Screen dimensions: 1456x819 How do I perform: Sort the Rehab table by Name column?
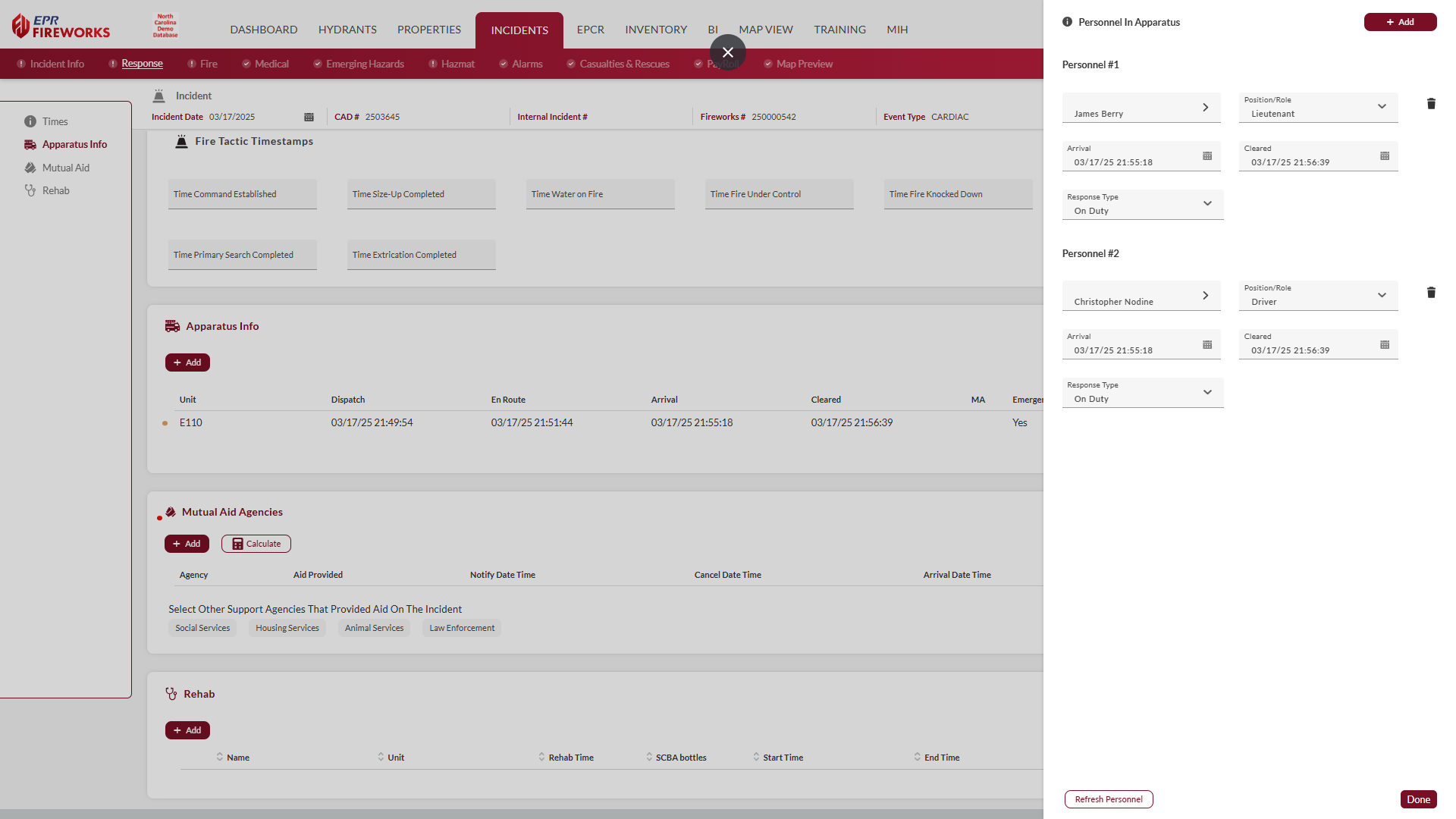(237, 758)
